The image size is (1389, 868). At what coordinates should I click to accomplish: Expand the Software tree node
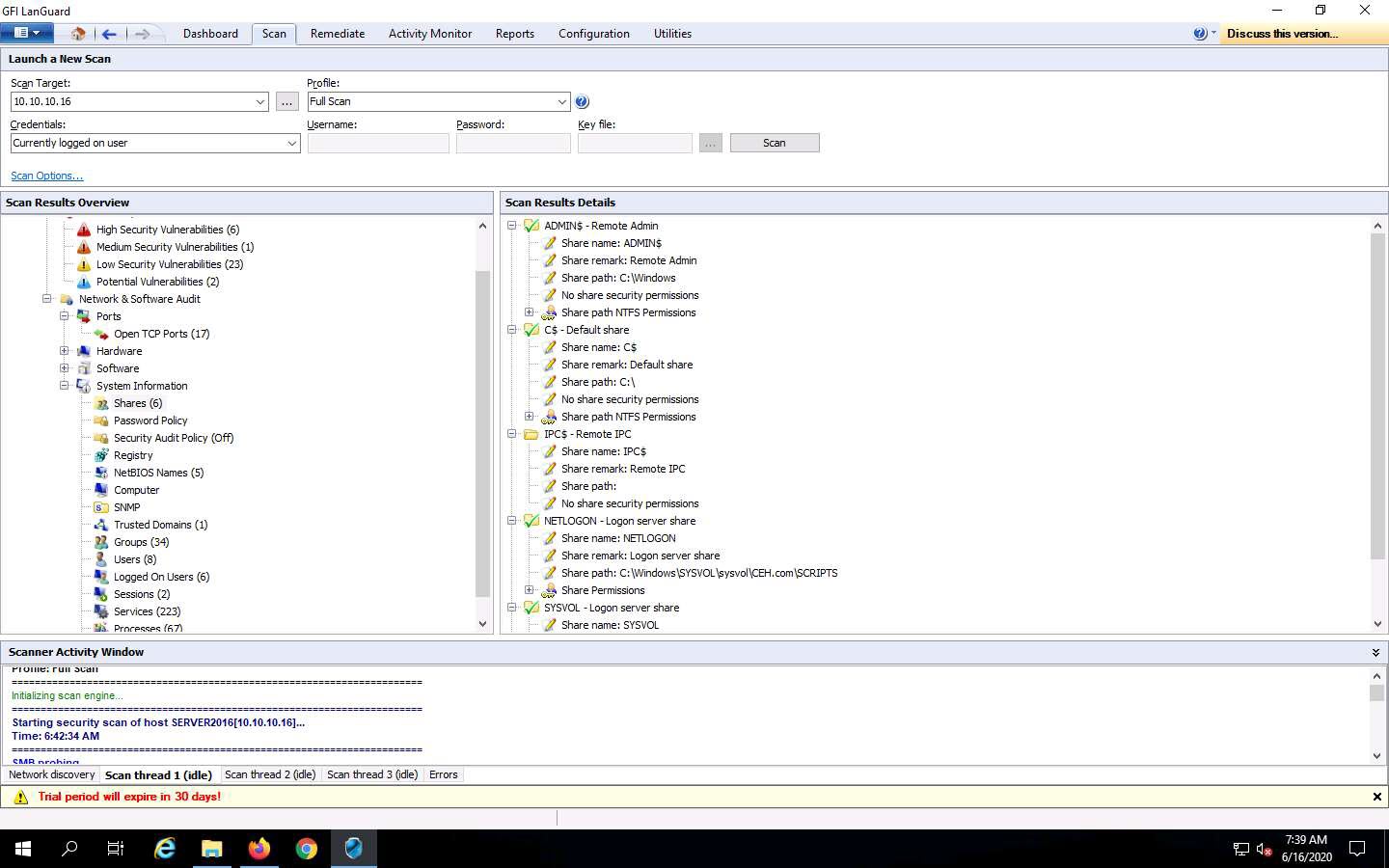click(x=65, y=368)
